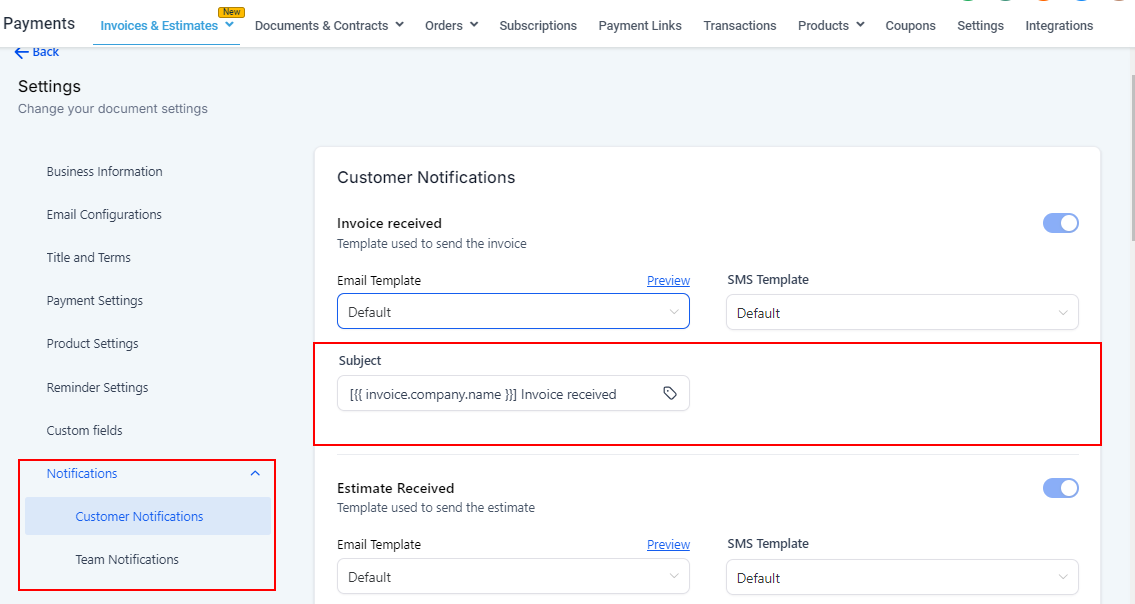
Task: Open Reminder Settings in sidebar
Action: coord(97,387)
